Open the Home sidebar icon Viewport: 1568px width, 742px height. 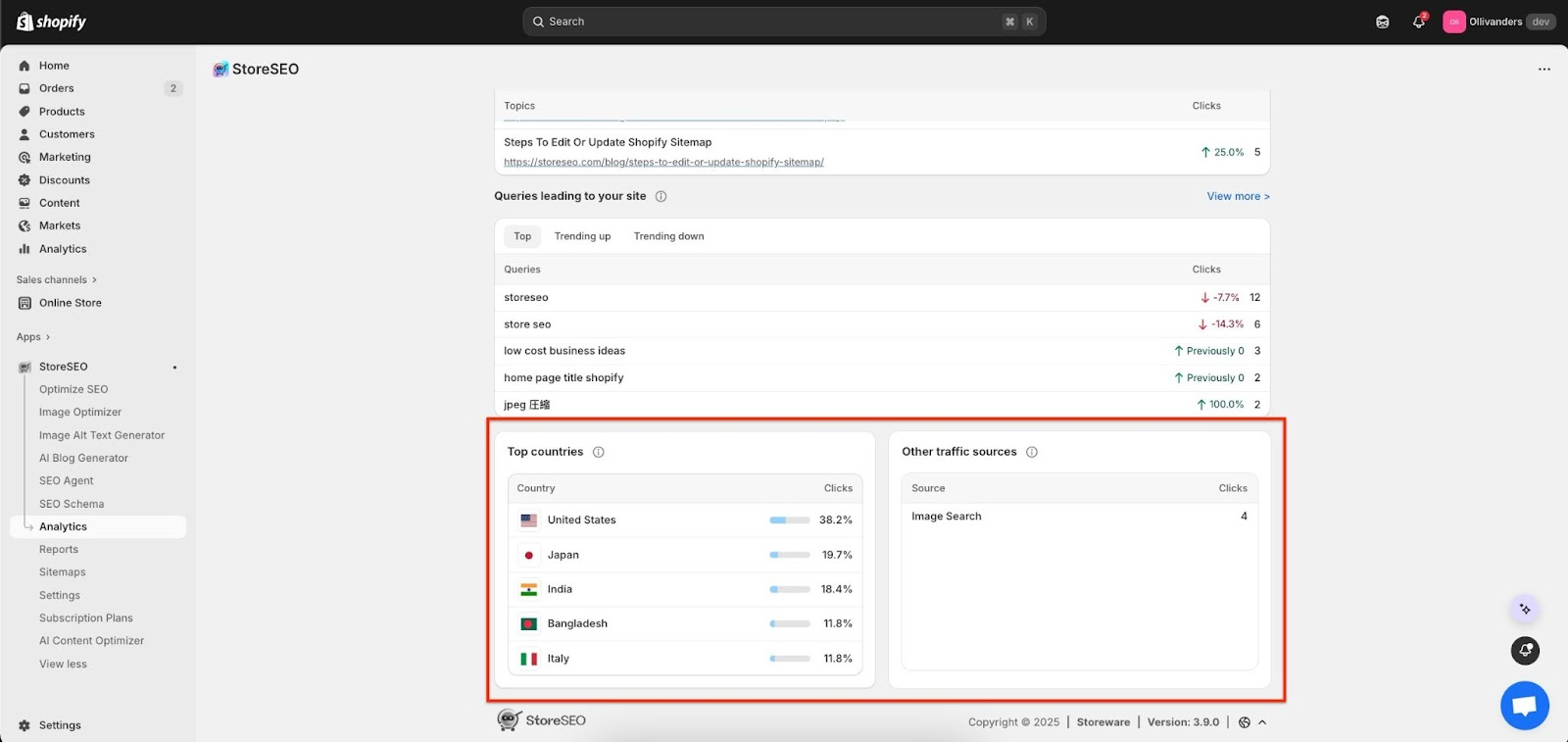(x=24, y=66)
